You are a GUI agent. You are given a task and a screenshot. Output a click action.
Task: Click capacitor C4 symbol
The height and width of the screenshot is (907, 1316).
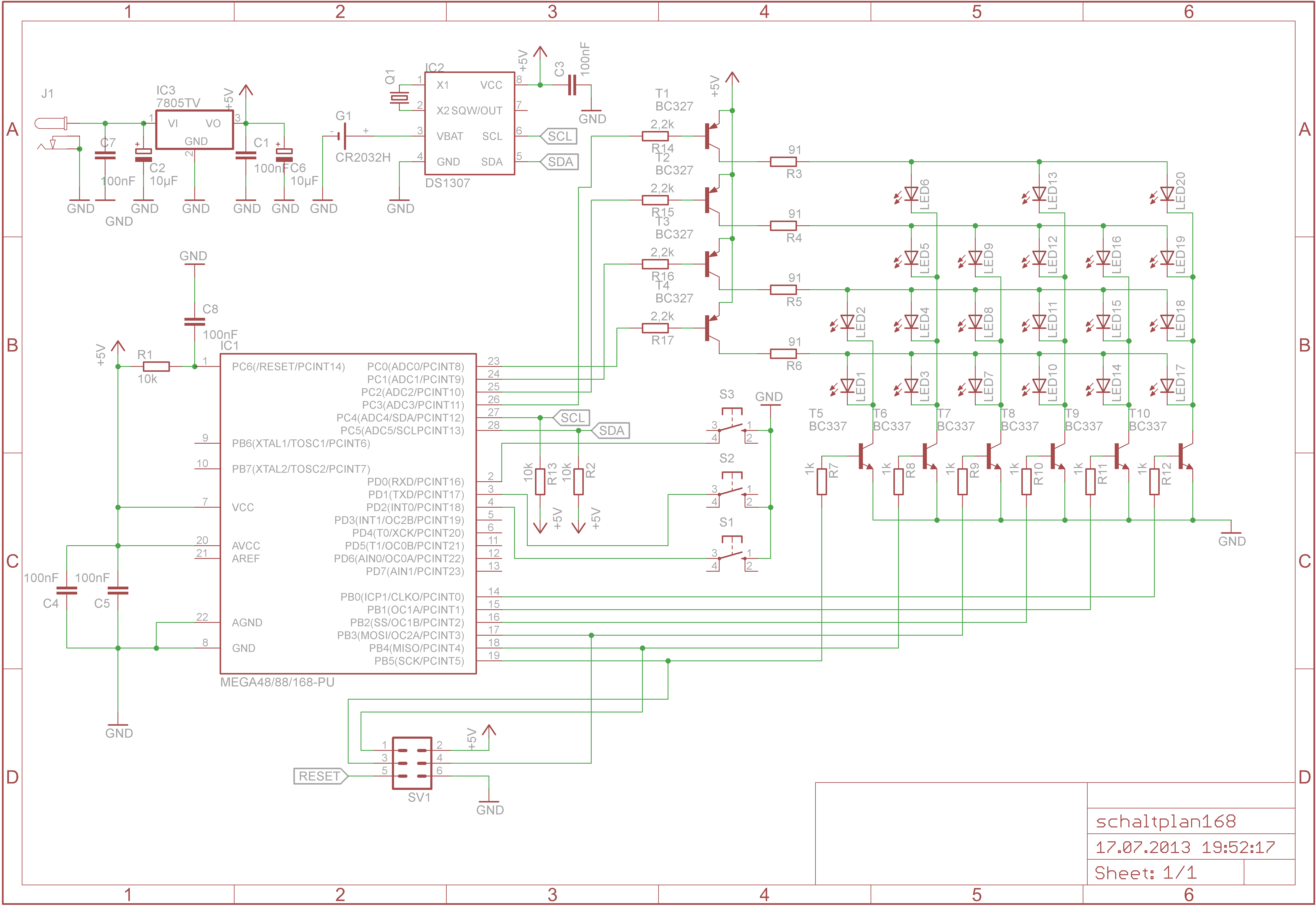(x=67, y=590)
